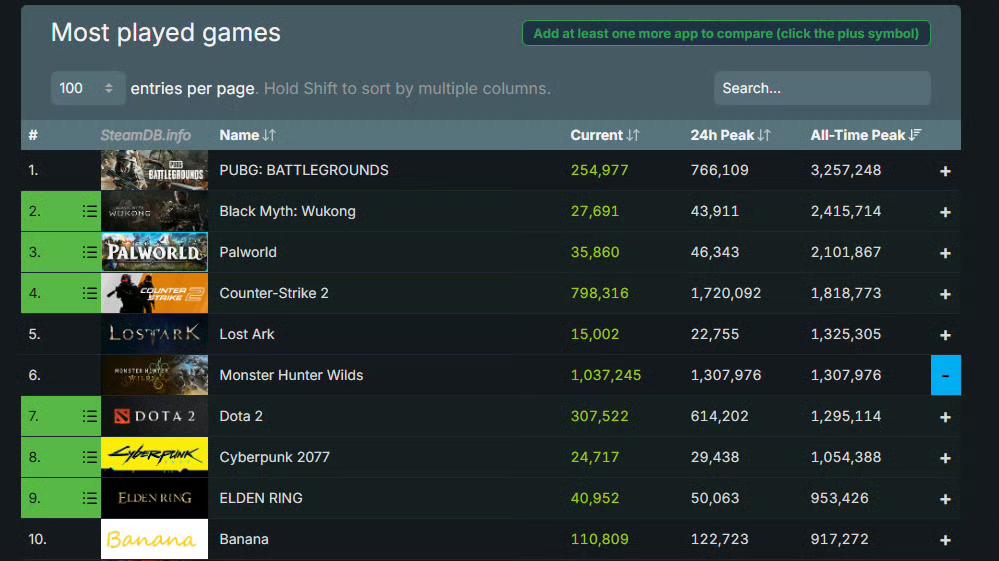Click the Search input field

coord(822,88)
